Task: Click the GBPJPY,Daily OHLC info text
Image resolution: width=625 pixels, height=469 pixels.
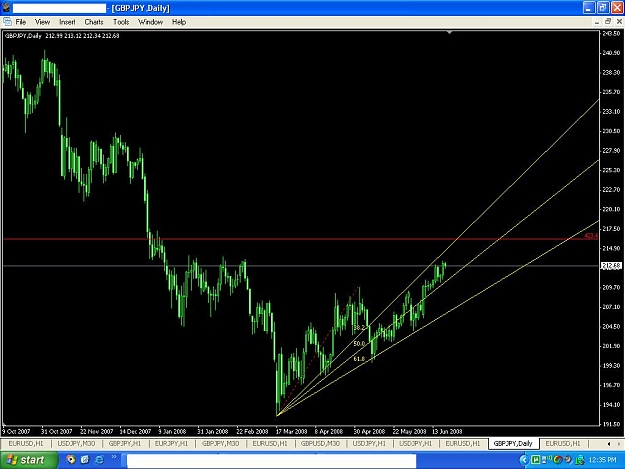Action: [62, 36]
